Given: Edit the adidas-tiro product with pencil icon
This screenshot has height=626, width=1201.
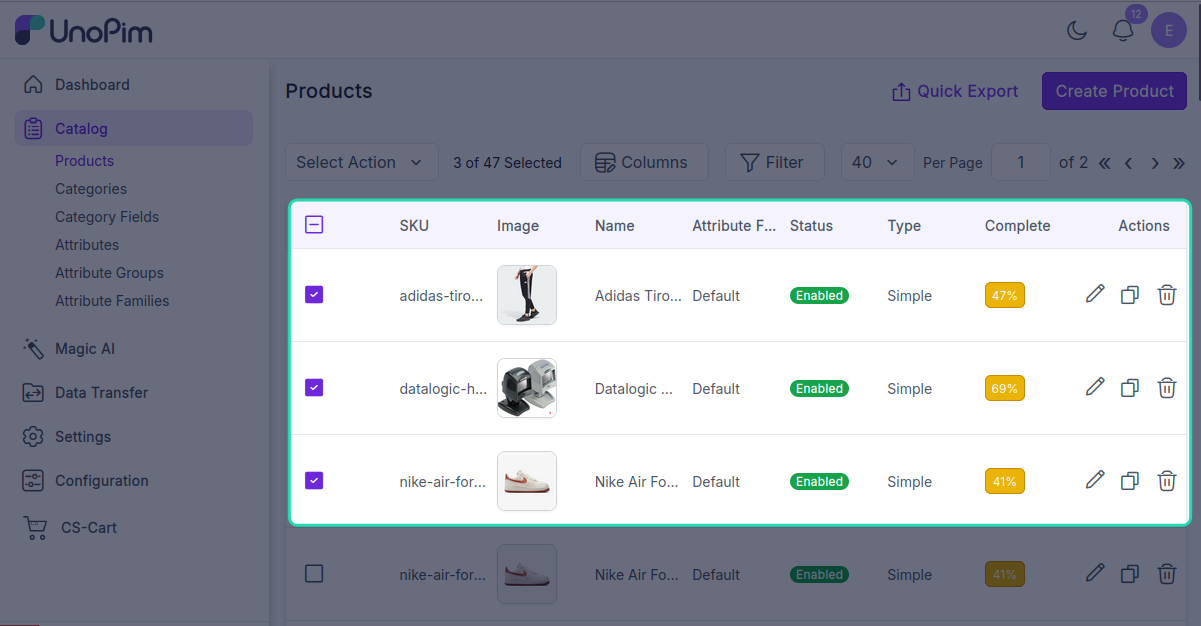Looking at the screenshot, I should coord(1095,294).
